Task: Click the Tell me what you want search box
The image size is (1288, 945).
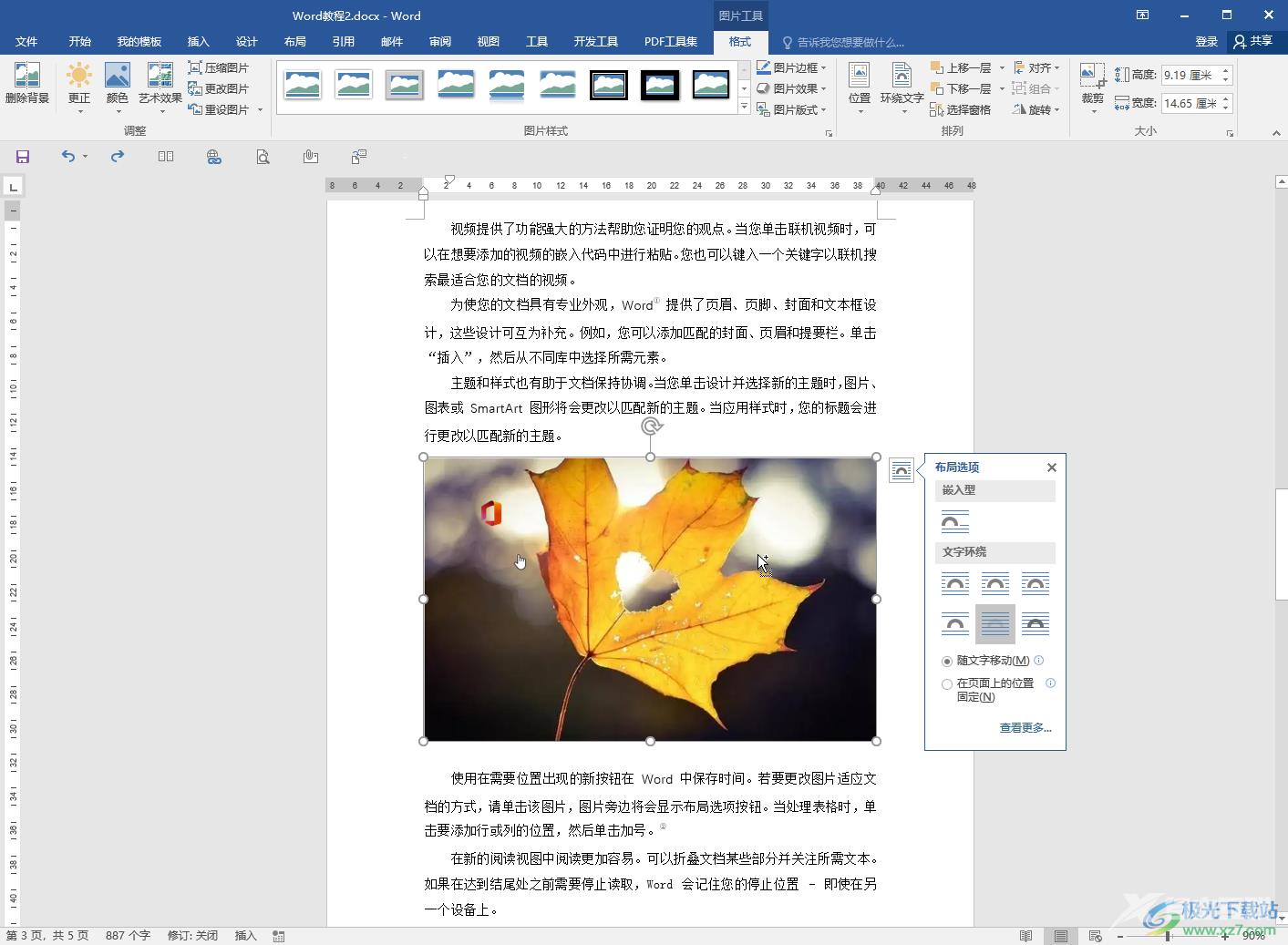Action: (850, 42)
